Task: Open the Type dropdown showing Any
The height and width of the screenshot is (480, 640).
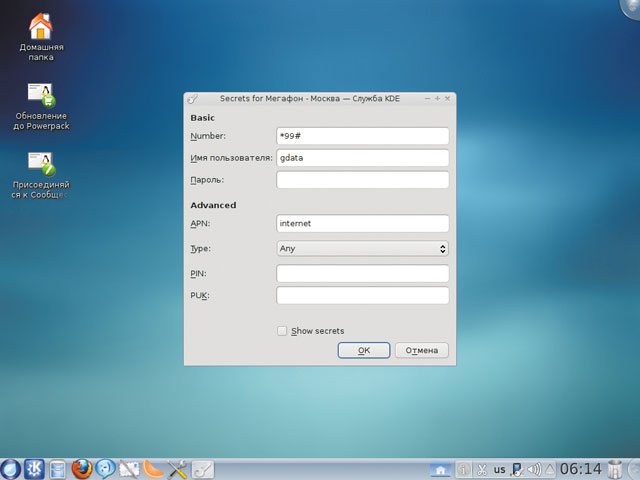Action: tap(362, 248)
